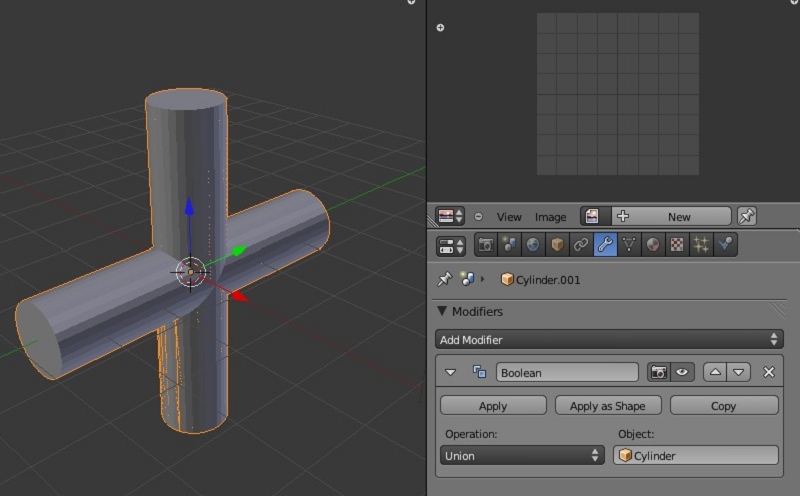Open the Image menu in image editor
The height and width of the screenshot is (496, 800).
(x=551, y=217)
